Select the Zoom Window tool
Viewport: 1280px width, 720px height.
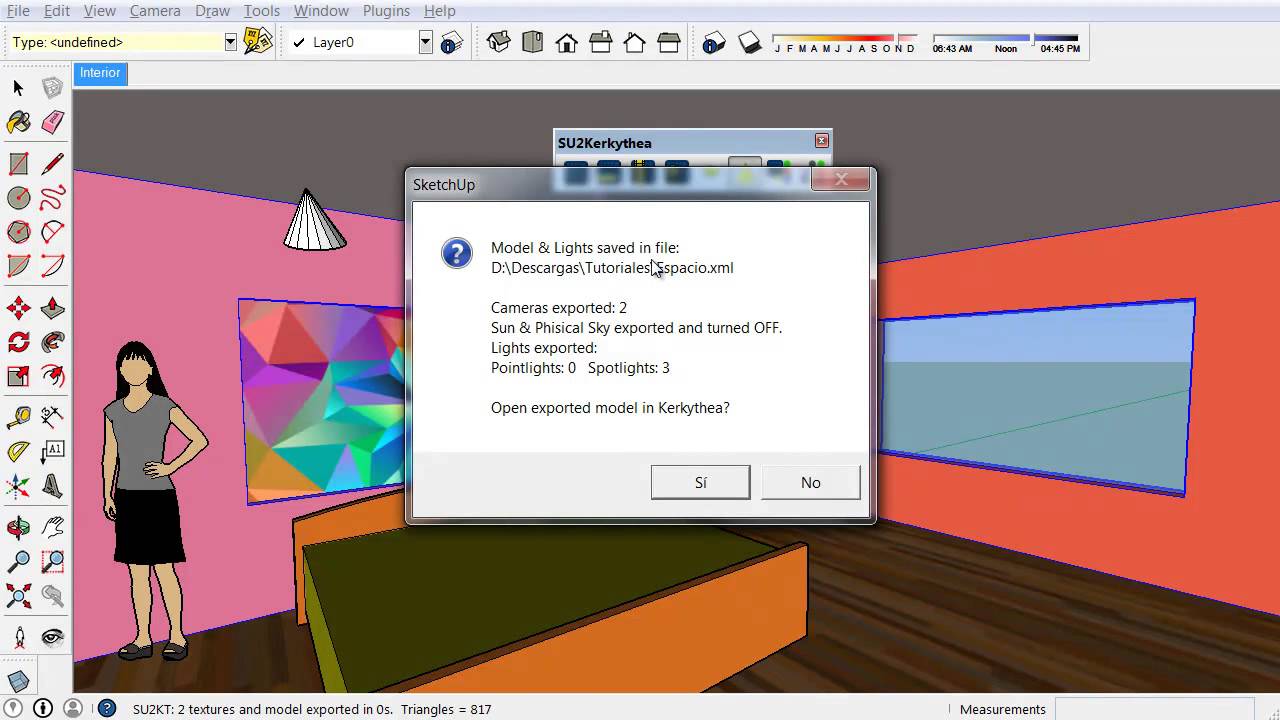(52, 562)
